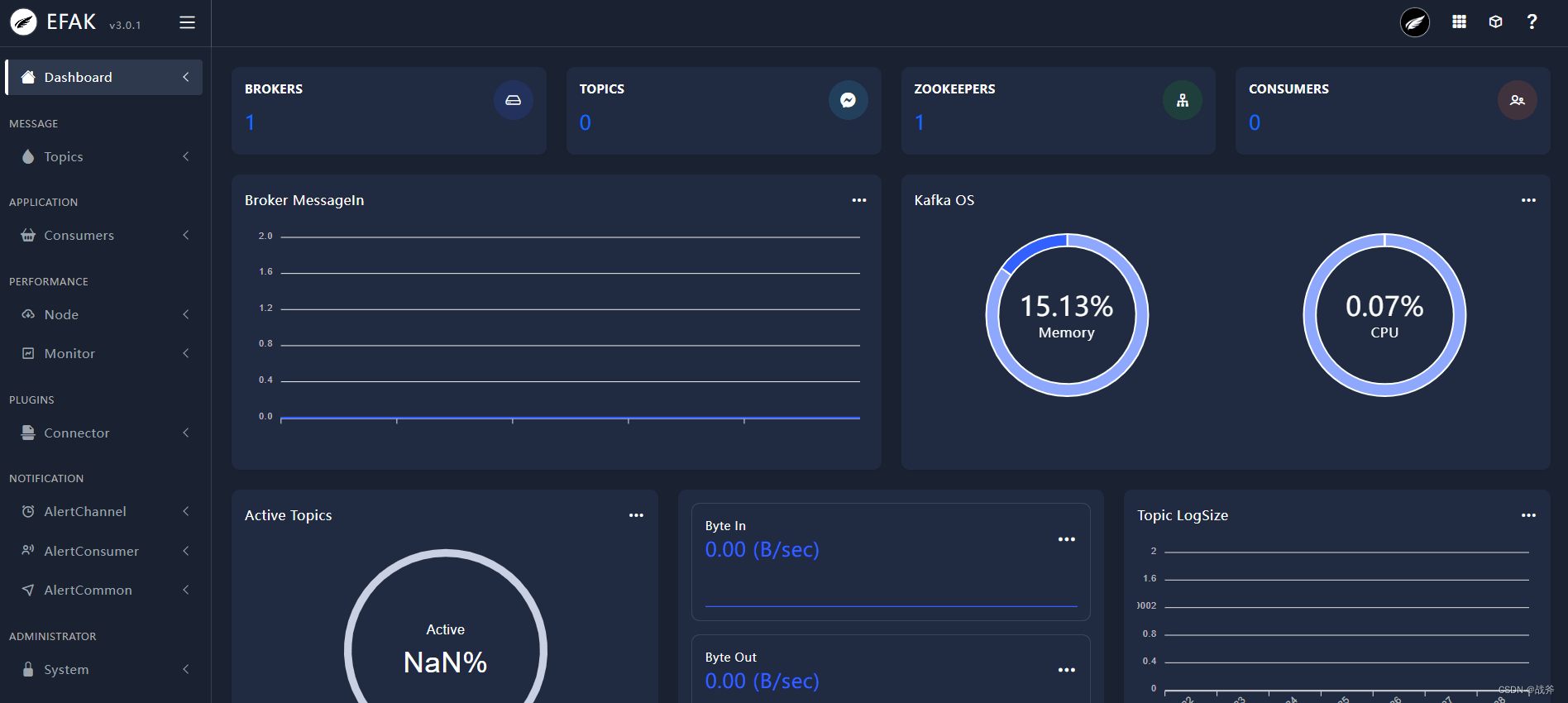Click the Brokers count value
This screenshot has width=1568, height=703.
(251, 122)
